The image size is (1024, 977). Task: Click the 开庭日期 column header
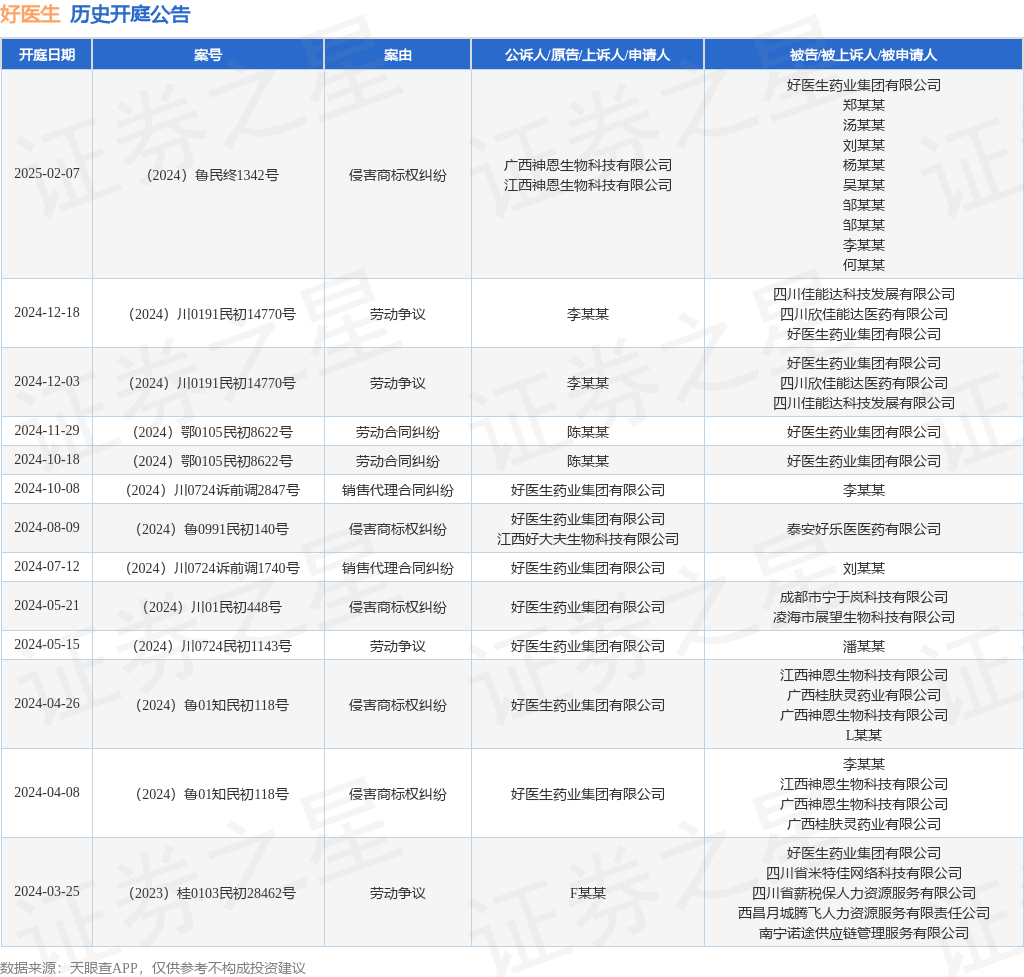tap(46, 55)
